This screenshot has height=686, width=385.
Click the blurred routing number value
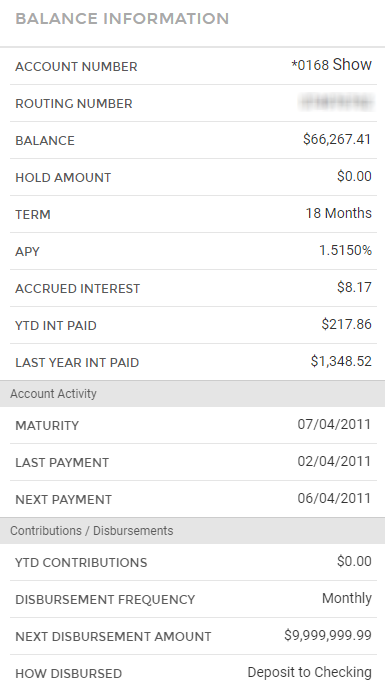pos(336,103)
